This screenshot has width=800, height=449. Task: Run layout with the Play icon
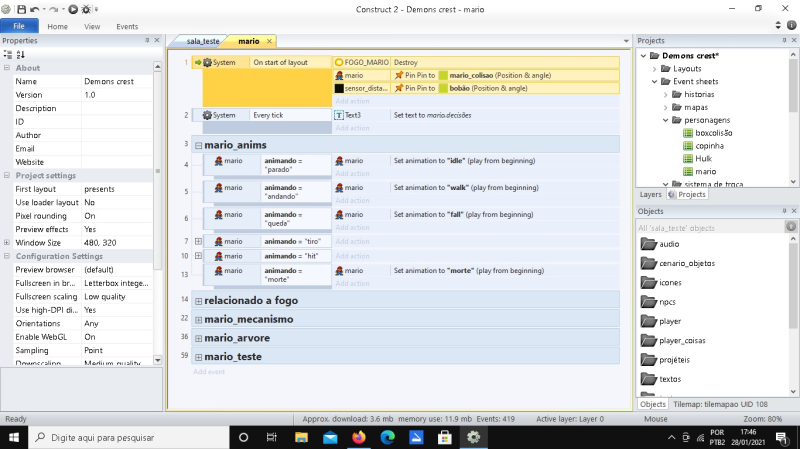click(x=73, y=9)
